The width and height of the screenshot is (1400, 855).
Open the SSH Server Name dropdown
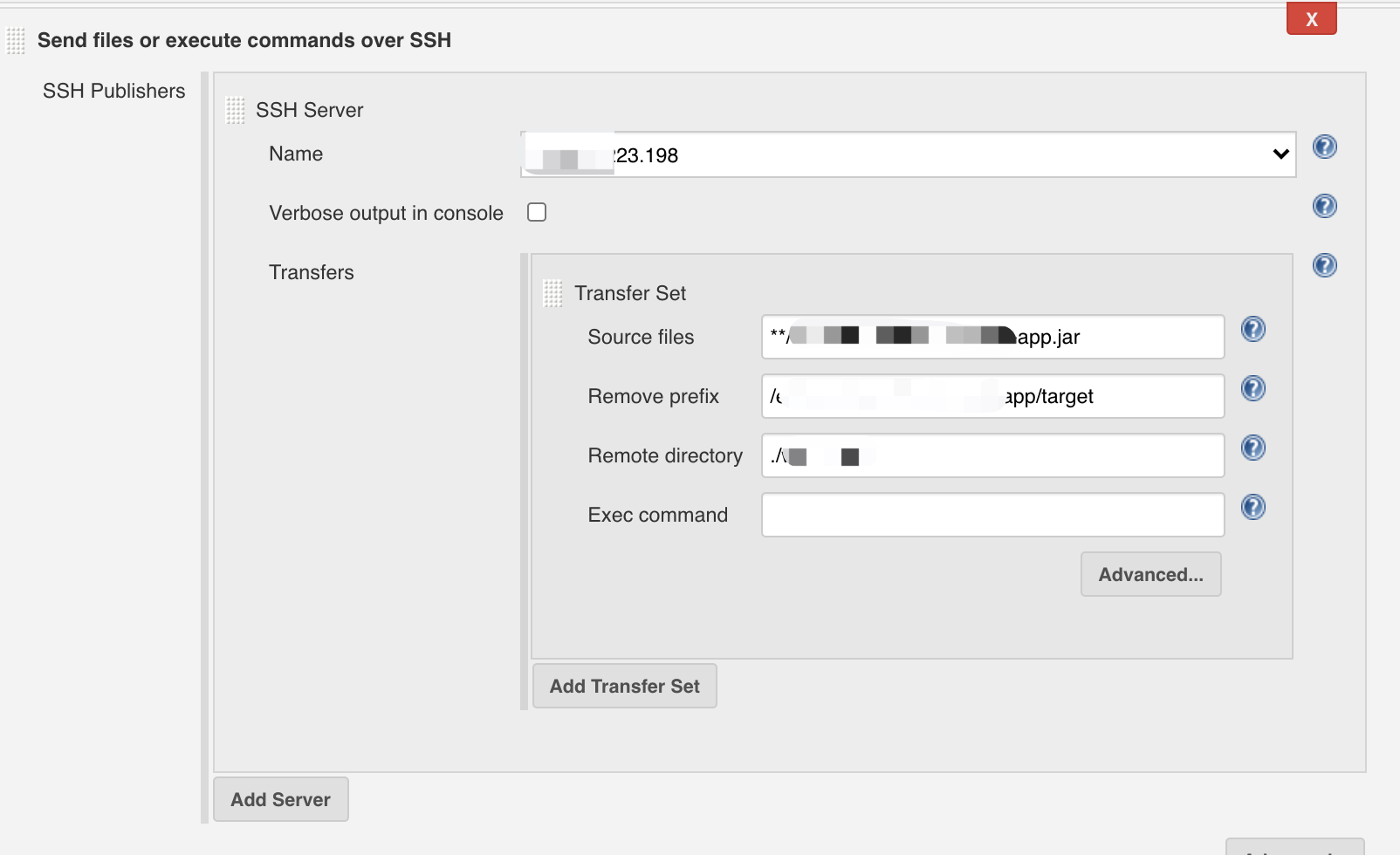(x=908, y=154)
